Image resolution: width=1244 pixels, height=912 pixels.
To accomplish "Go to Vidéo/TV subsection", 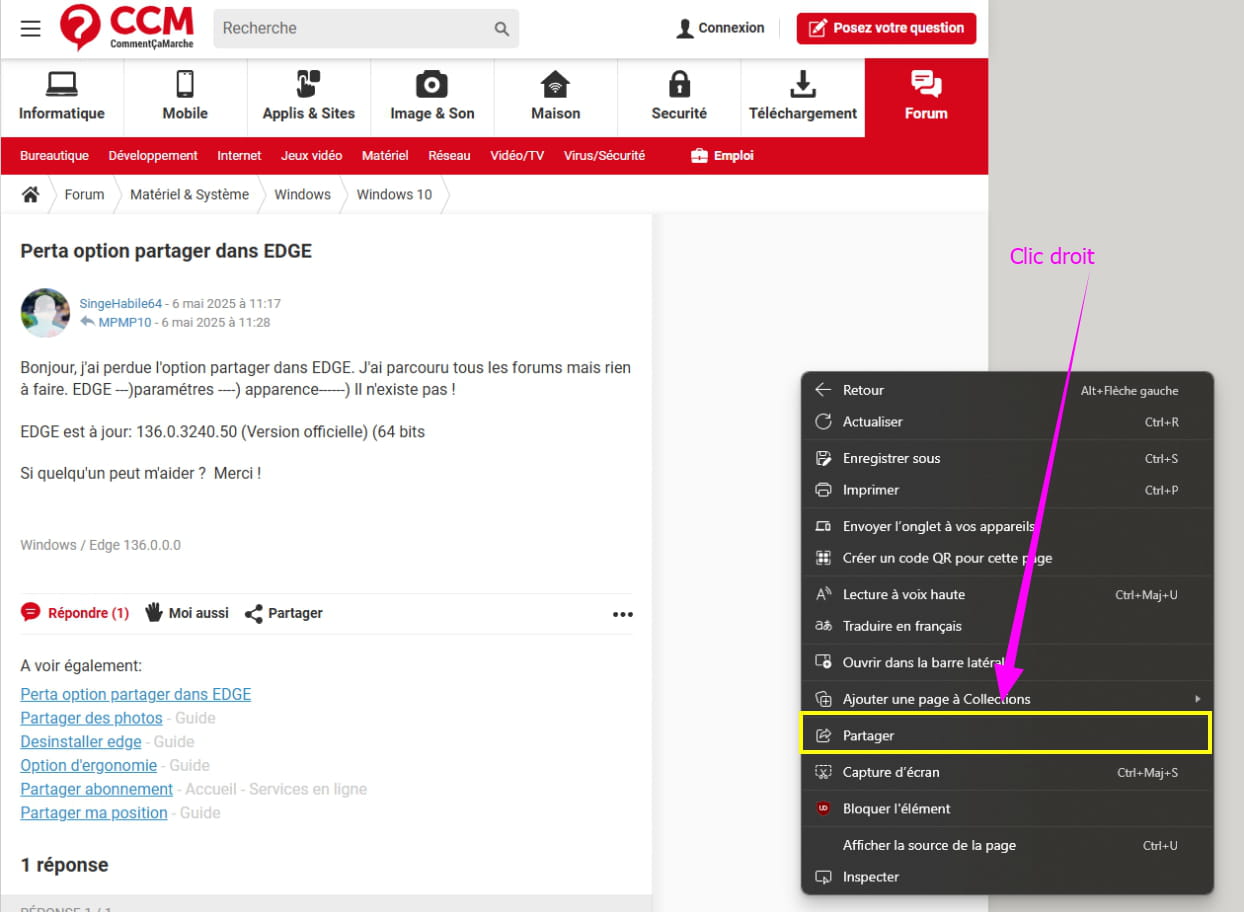I will (x=517, y=156).
